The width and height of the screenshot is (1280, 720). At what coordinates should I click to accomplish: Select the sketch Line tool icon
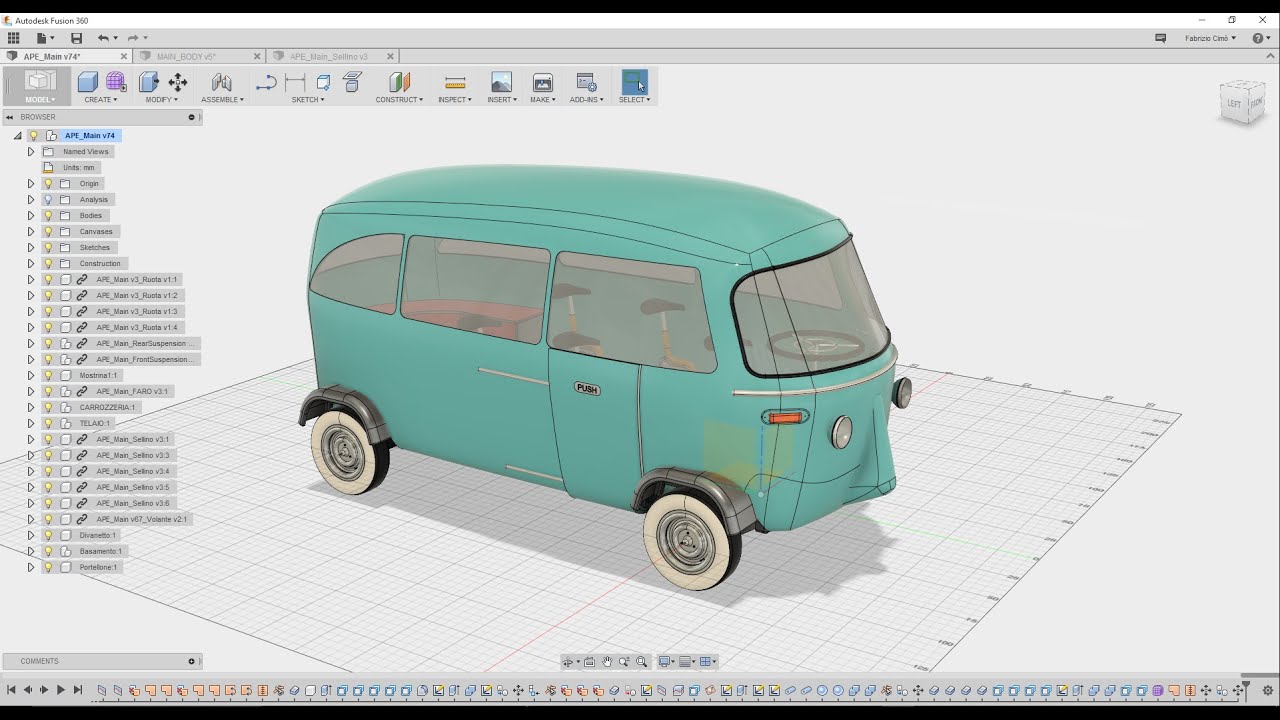(266, 83)
